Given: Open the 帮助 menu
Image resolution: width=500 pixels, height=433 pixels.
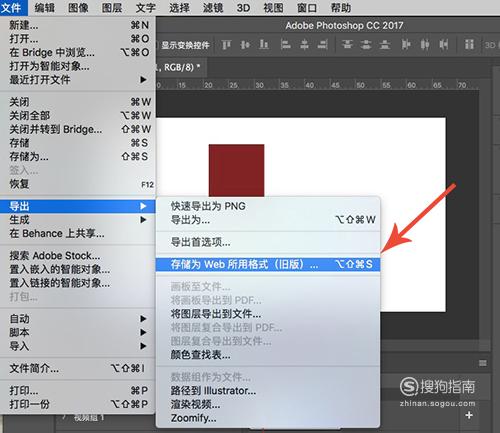Looking at the screenshot, I should tap(341, 8).
